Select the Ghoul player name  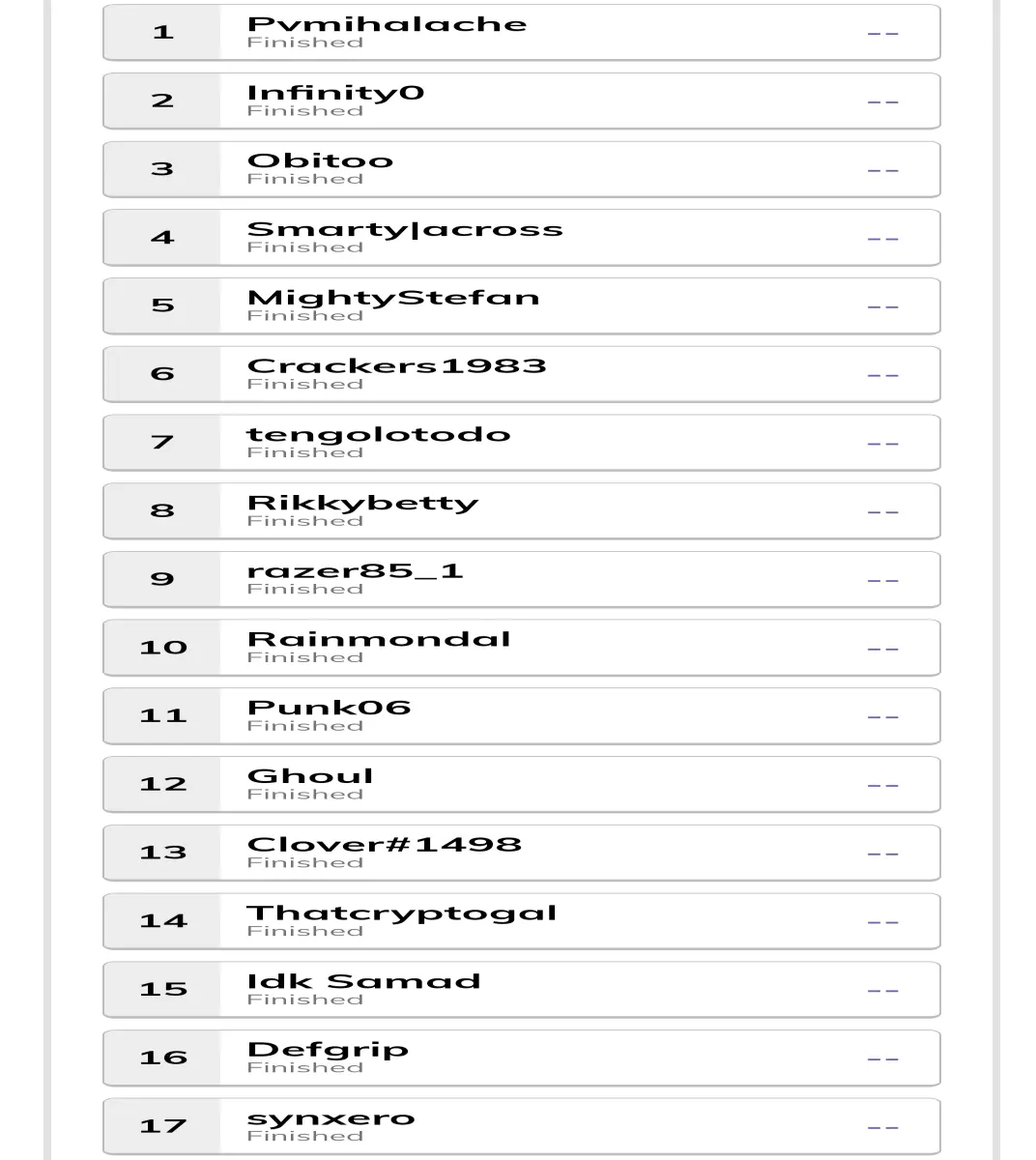(310, 776)
